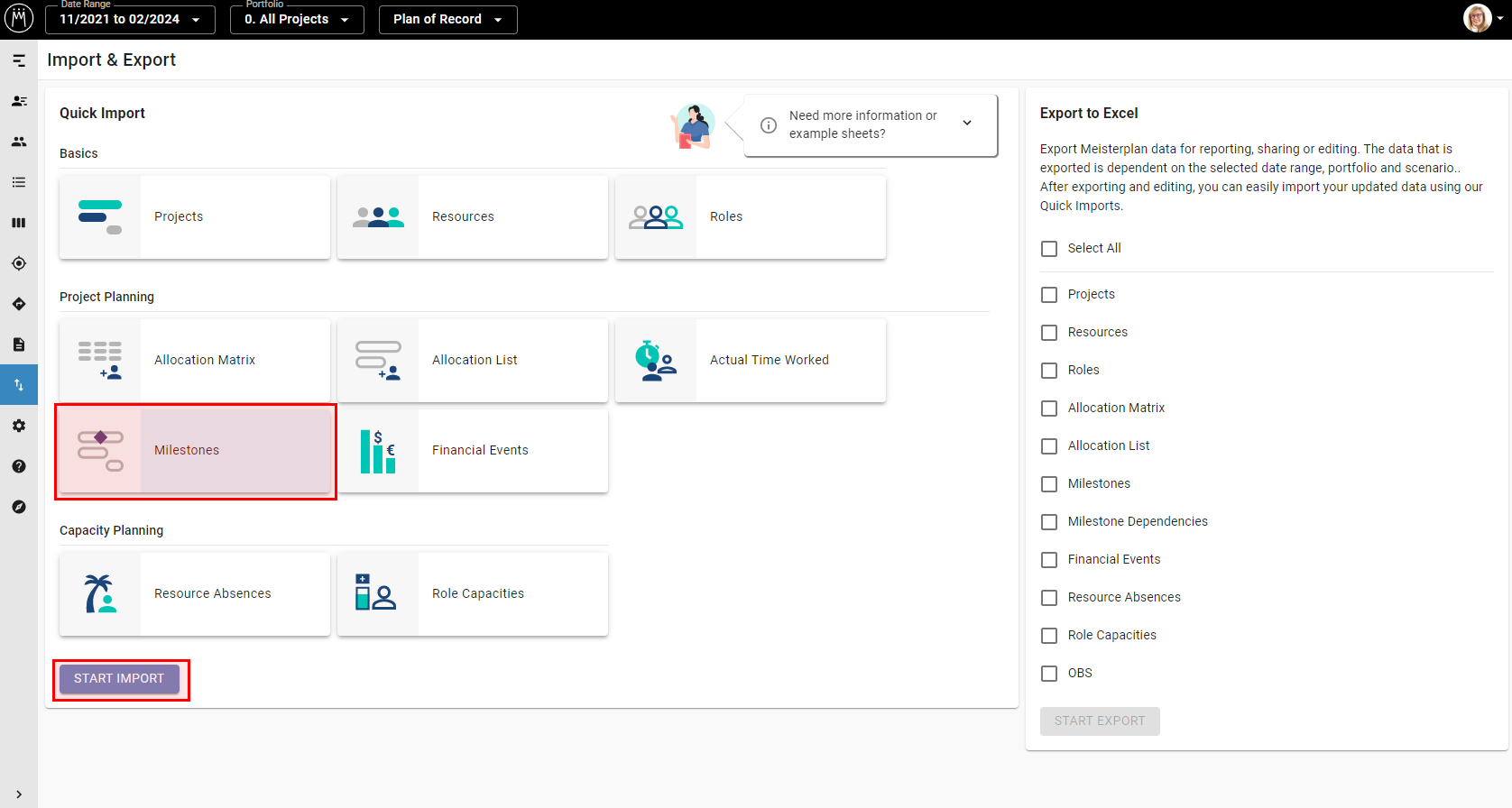Expand the Need more information panel
The height and width of the screenshot is (808, 1512).
tap(967, 124)
